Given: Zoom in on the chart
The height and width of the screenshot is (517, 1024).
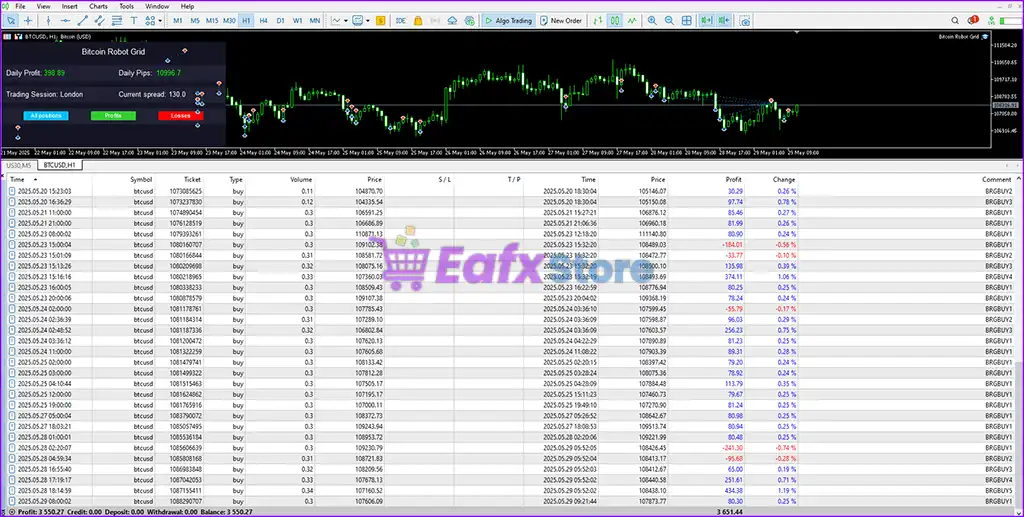Looking at the screenshot, I should coord(652,21).
